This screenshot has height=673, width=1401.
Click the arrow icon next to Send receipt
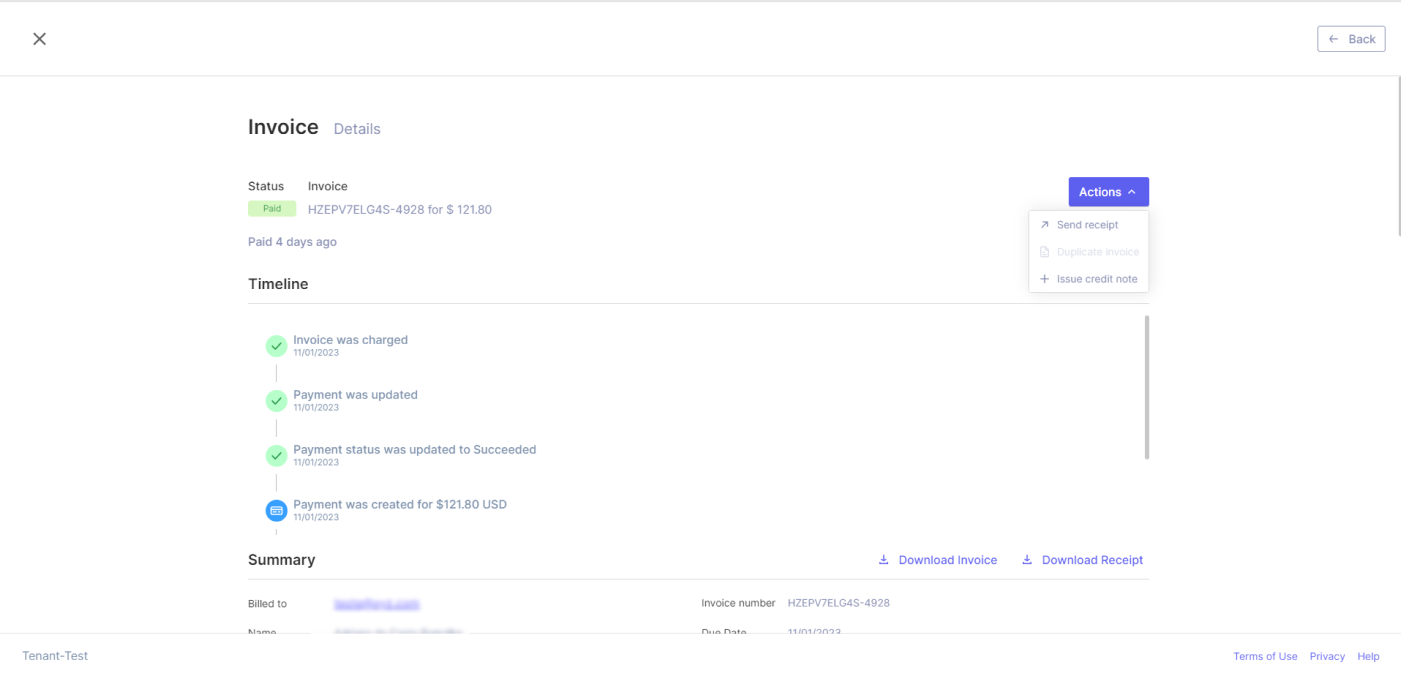pyautogui.click(x=1044, y=225)
